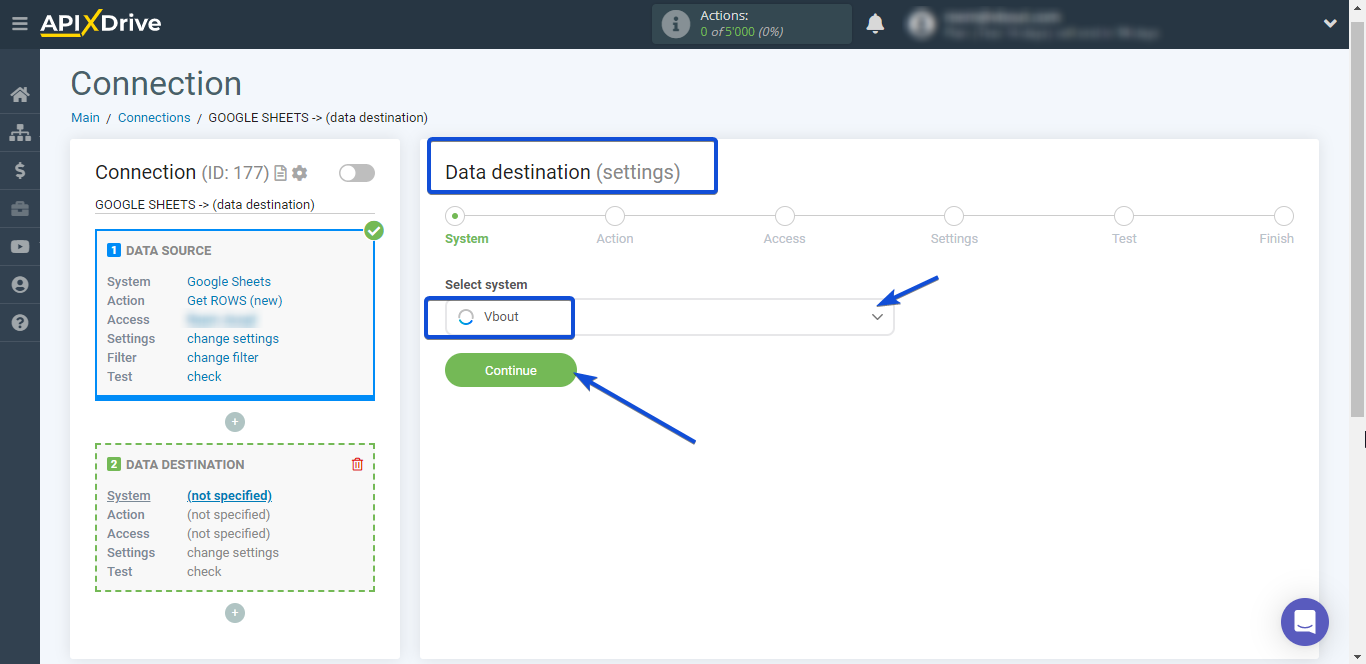Go to Home sidebar icon
Viewport: 1366px width, 664px height.
(20, 95)
